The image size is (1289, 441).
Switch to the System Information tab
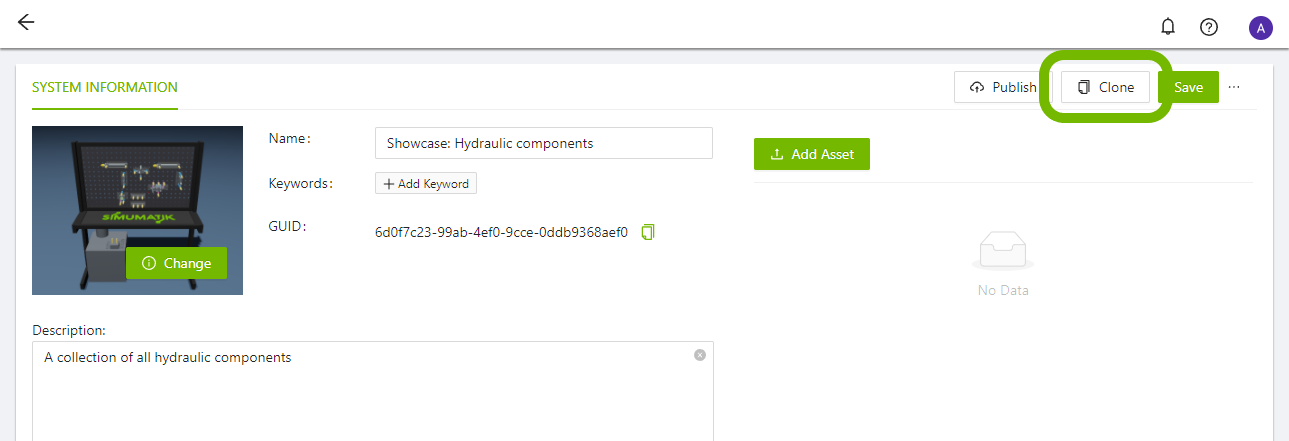[105, 87]
